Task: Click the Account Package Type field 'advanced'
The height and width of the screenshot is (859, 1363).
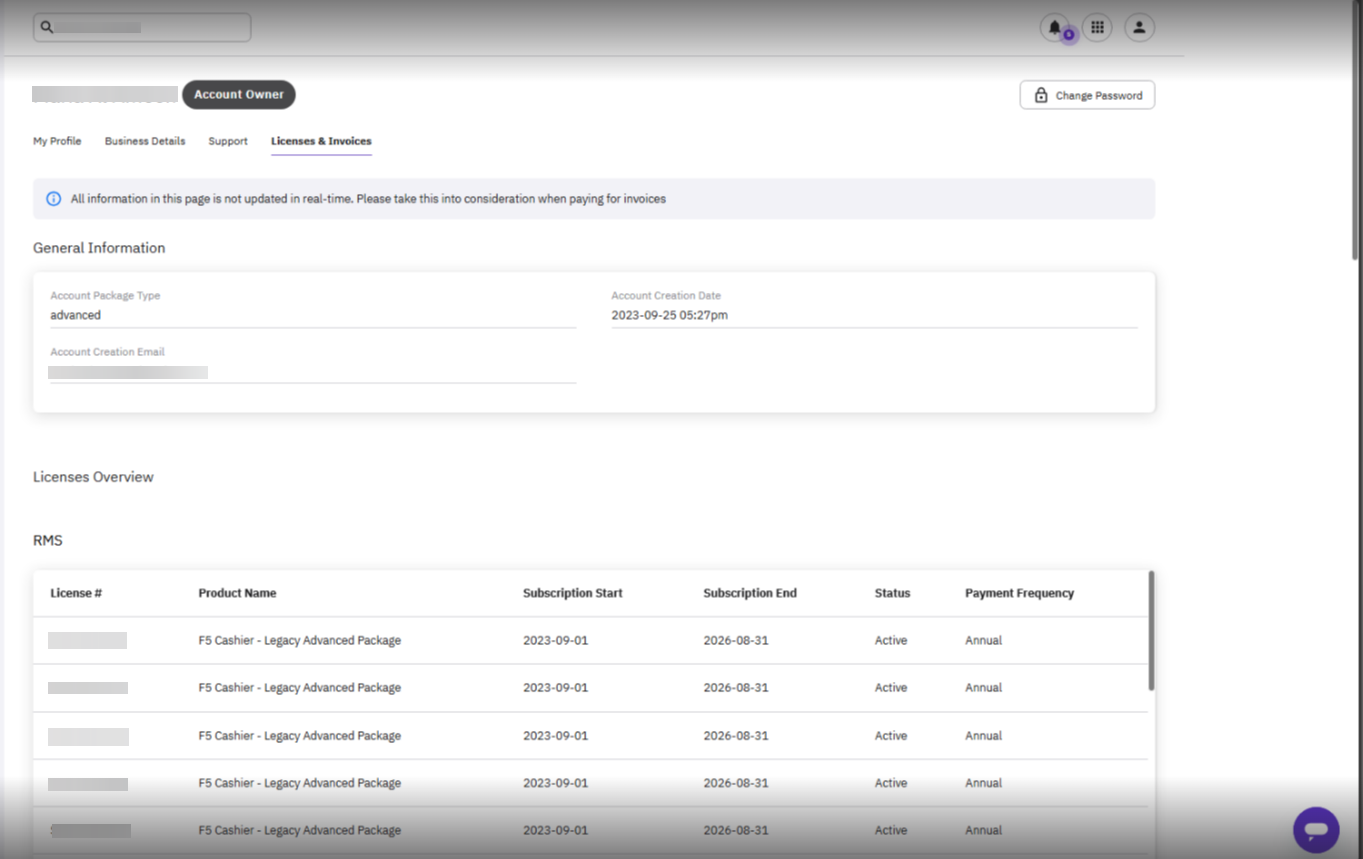Action: click(313, 315)
